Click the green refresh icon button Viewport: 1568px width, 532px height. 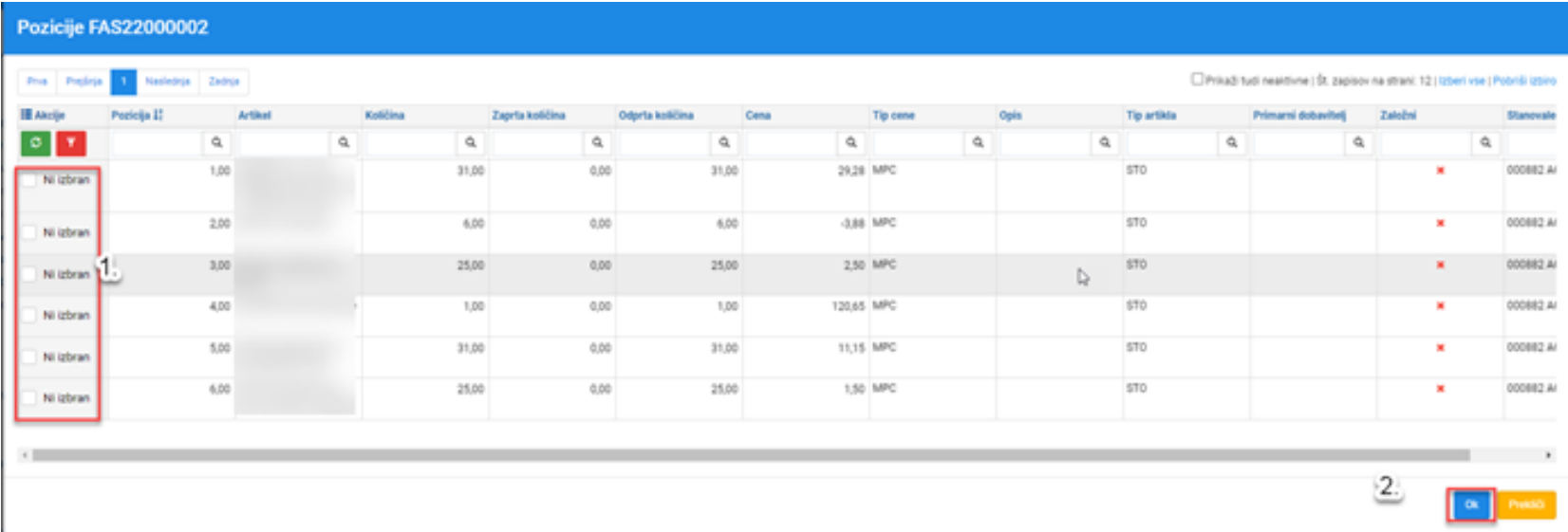[35, 143]
